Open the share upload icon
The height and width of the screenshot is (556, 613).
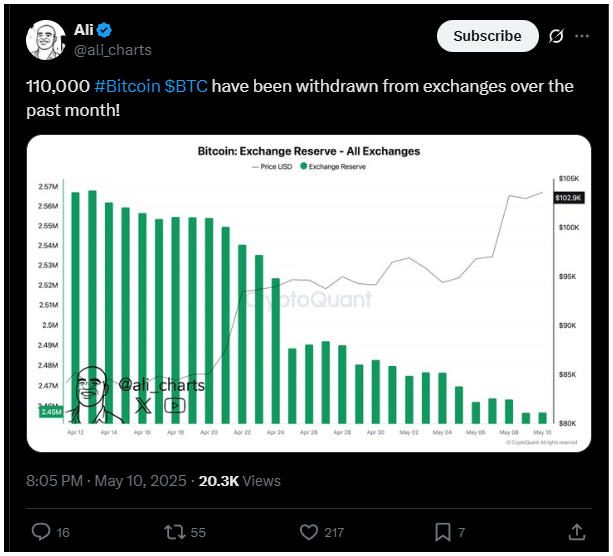point(577,532)
